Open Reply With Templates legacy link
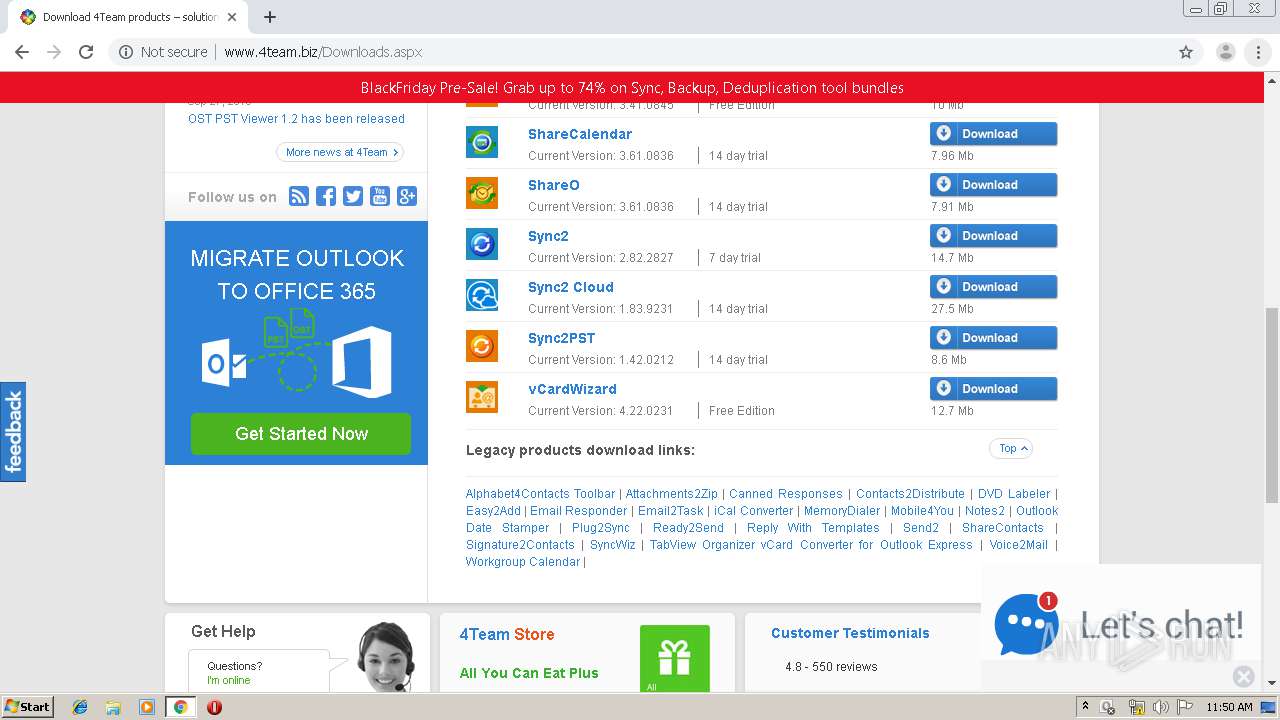Screen dimensions: 1280x720 coord(813,528)
